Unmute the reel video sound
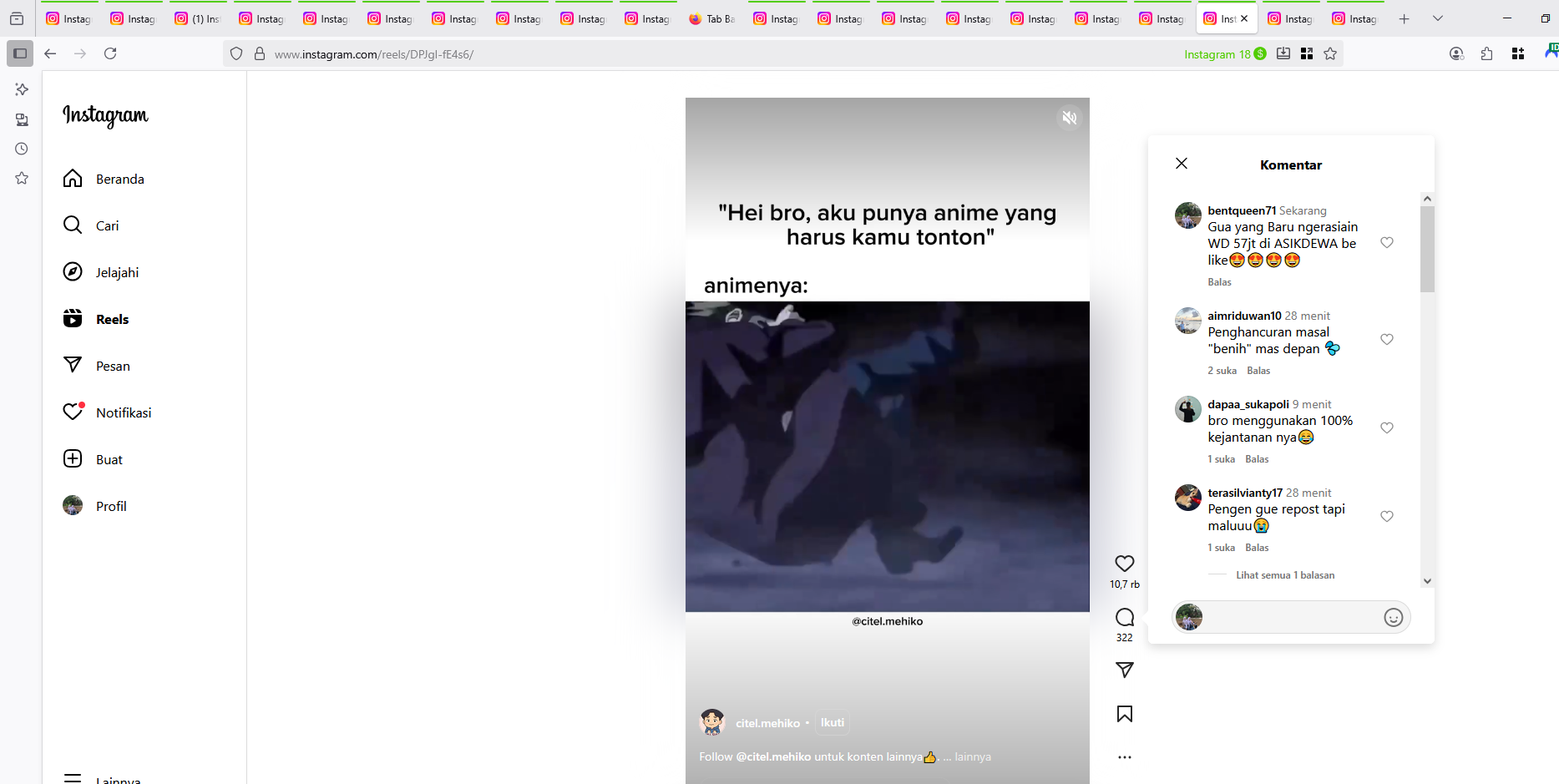 point(1070,118)
